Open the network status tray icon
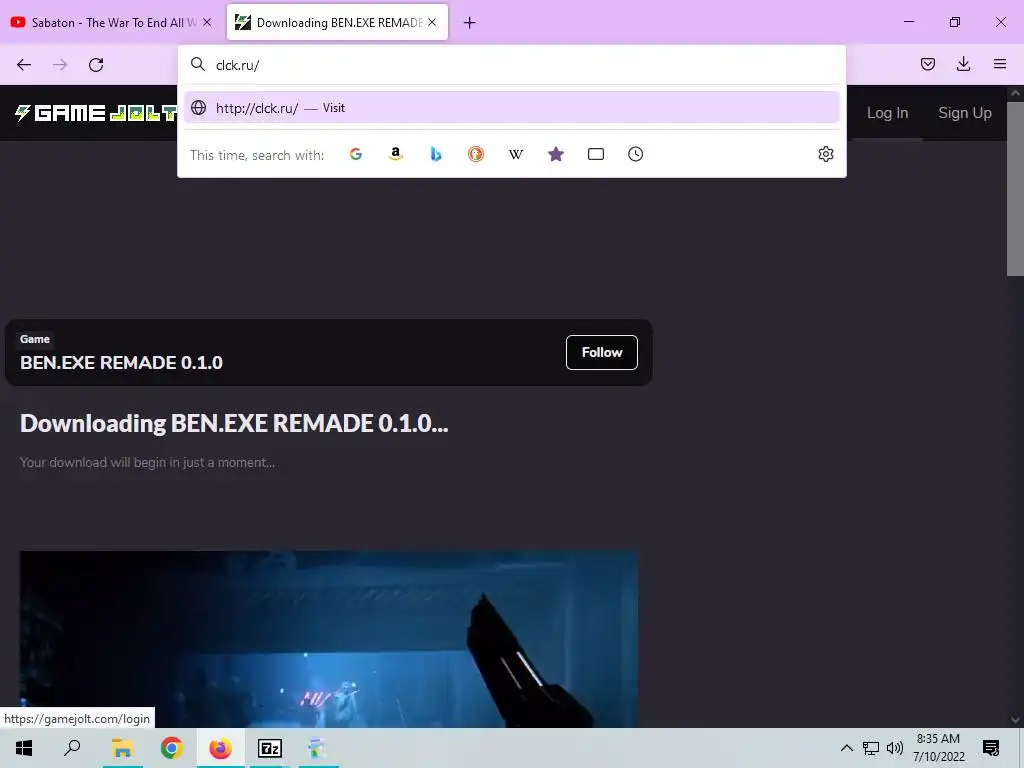This screenshot has height=768, width=1024. [871, 748]
